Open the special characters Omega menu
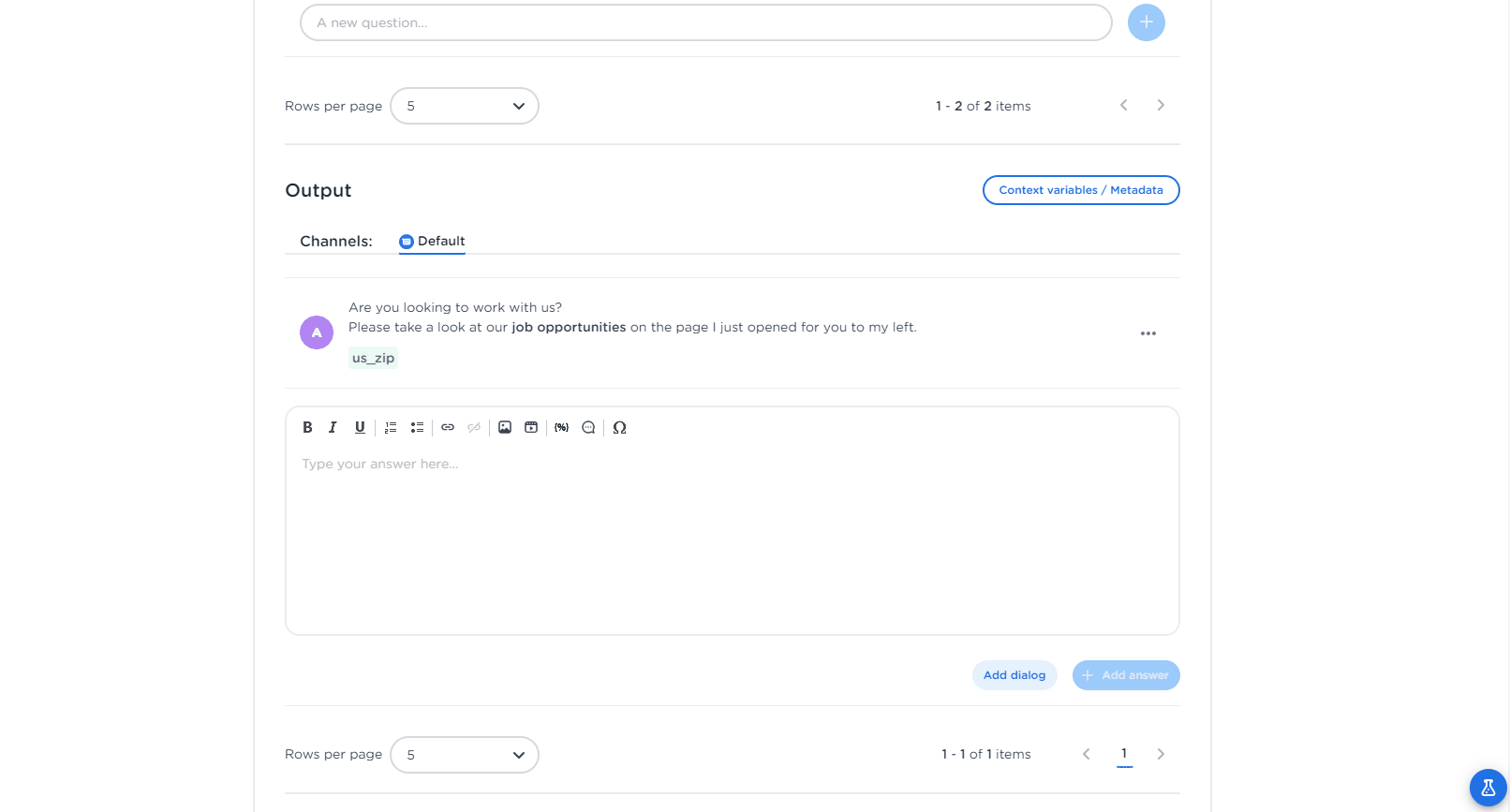 click(619, 427)
